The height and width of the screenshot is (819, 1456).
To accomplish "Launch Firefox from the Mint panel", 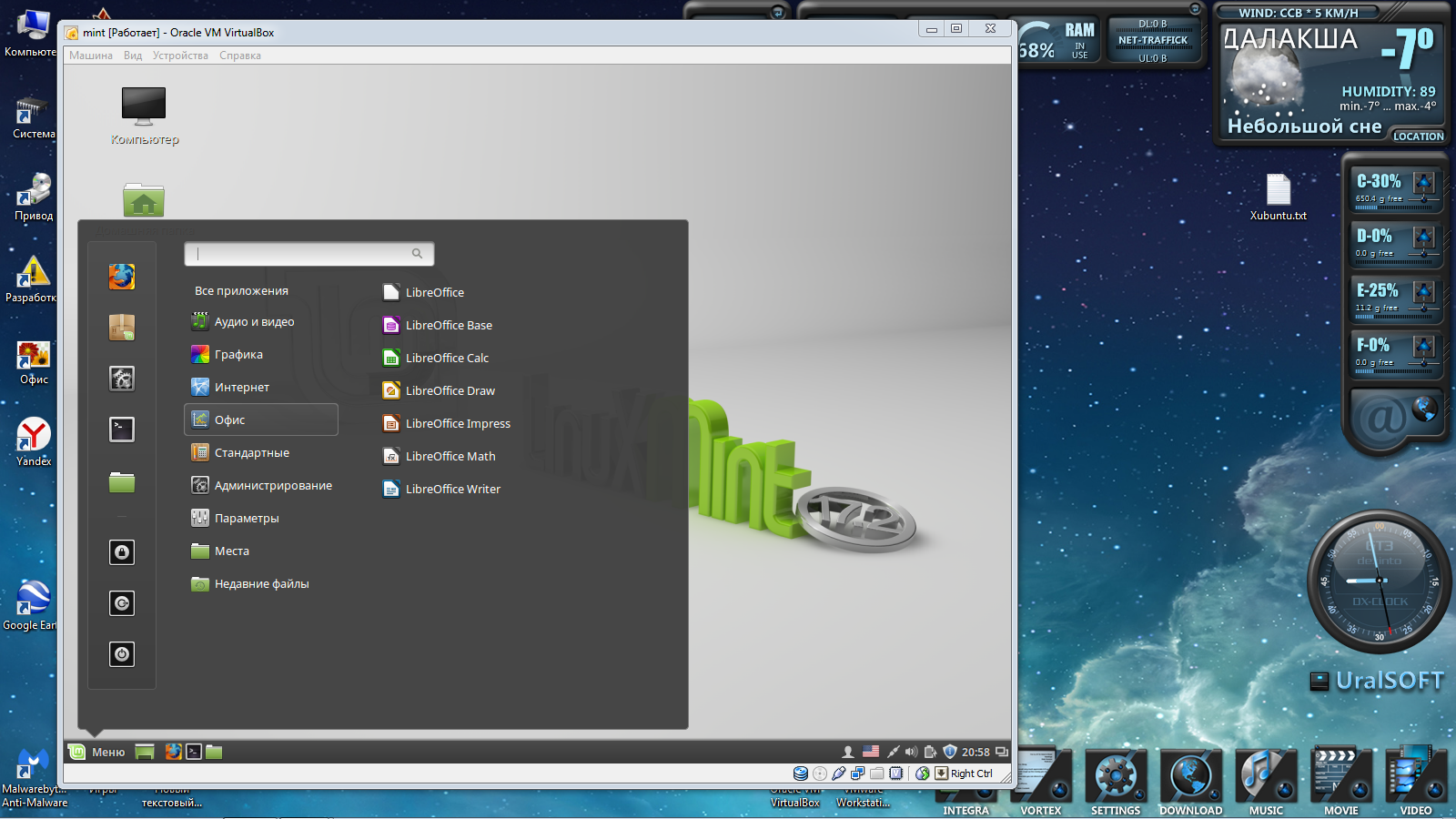I will [x=173, y=752].
